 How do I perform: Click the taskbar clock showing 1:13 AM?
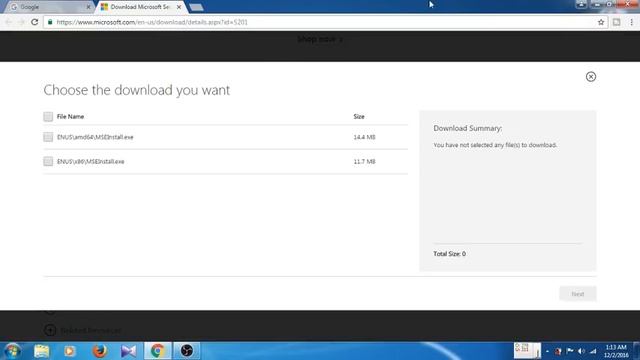click(616, 351)
